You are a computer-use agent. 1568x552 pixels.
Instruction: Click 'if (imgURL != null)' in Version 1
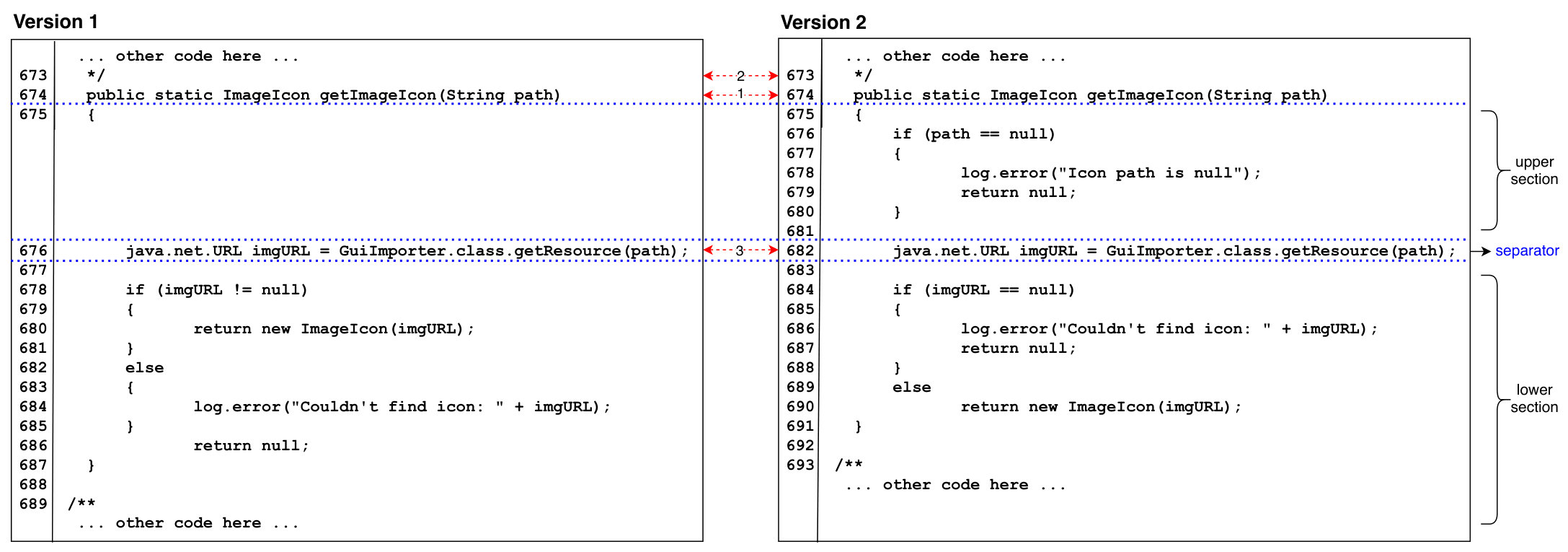216,290
